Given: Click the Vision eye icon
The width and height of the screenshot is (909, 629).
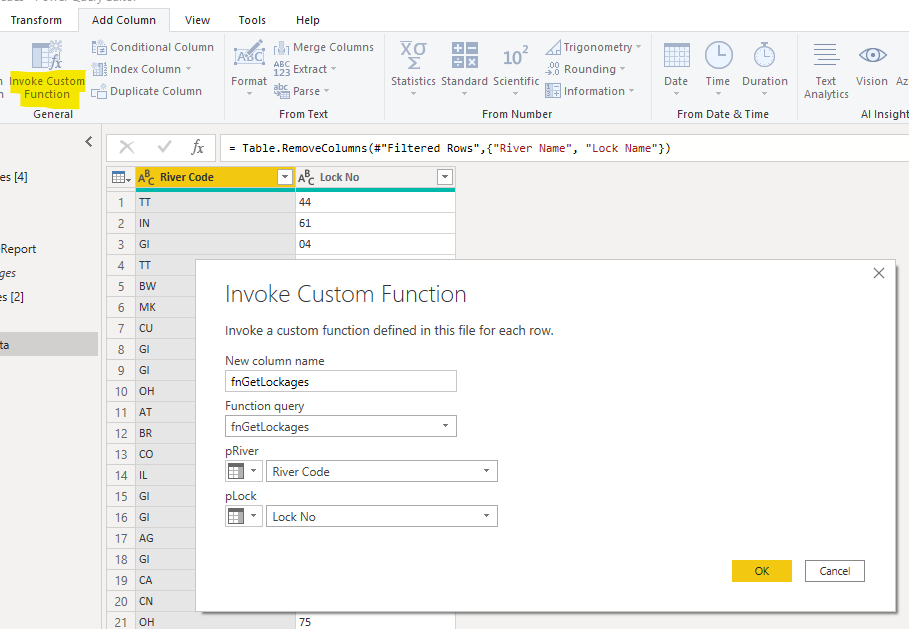Looking at the screenshot, I should [x=872, y=56].
